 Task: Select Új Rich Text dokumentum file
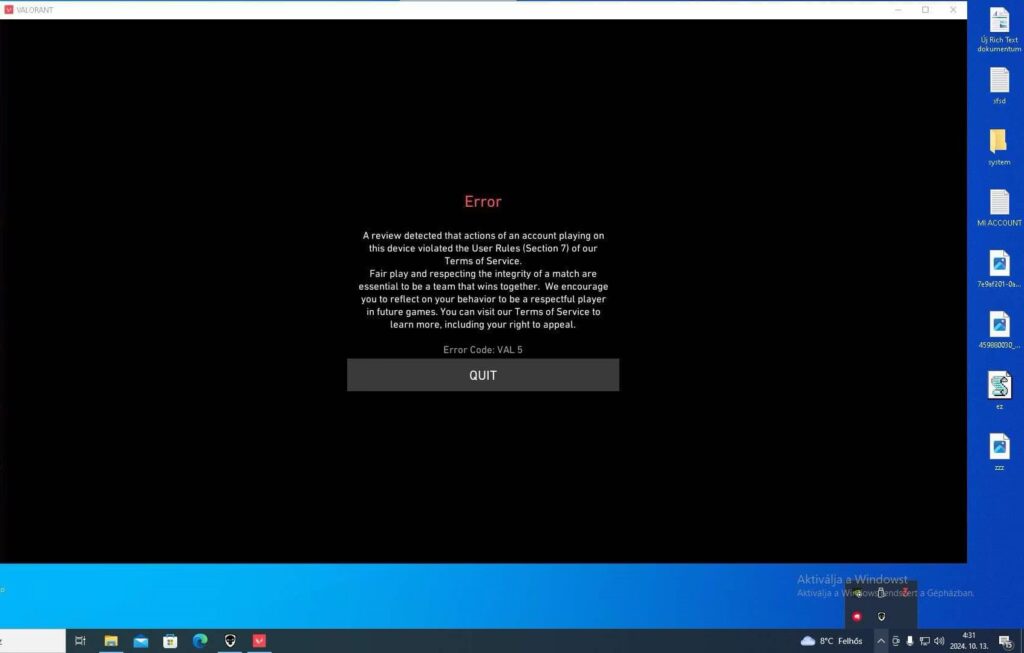pos(999,30)
